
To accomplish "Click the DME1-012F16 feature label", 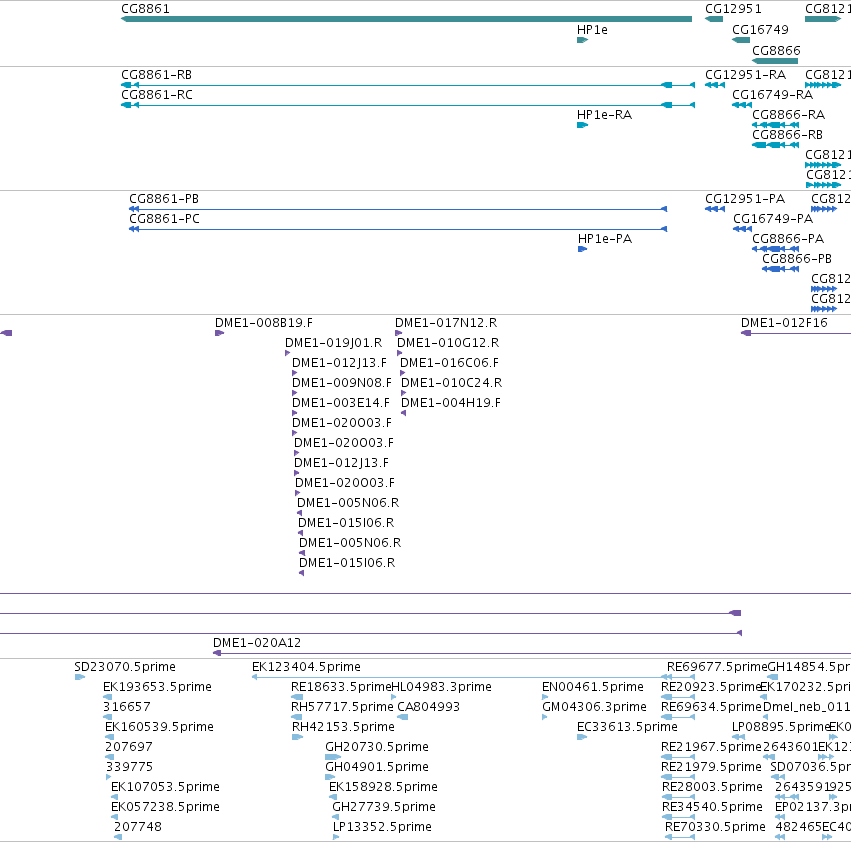I will click(784, 322).
